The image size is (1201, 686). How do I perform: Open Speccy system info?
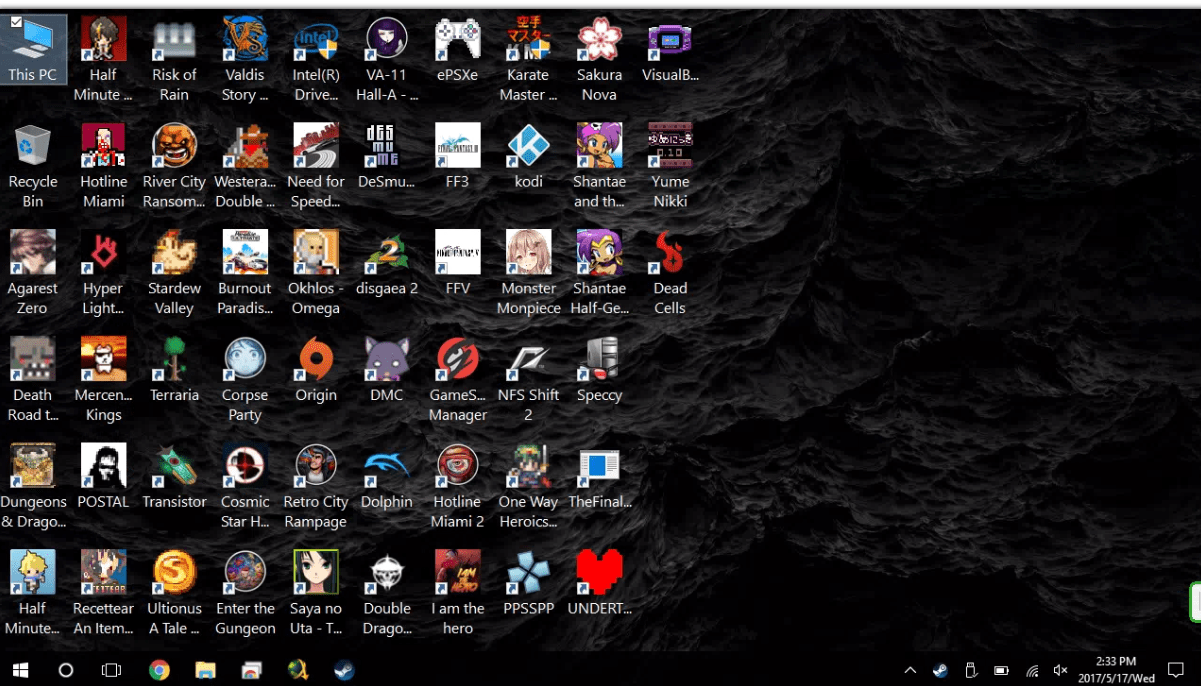(600, 359)
